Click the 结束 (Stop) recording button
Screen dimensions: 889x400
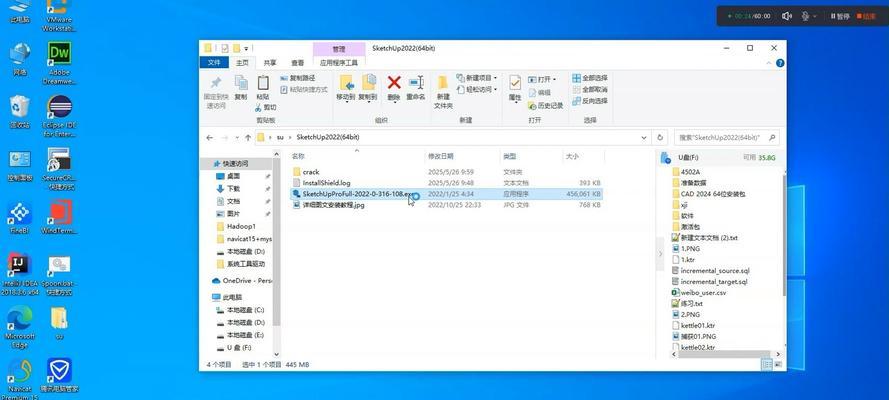tap(866, 16)
